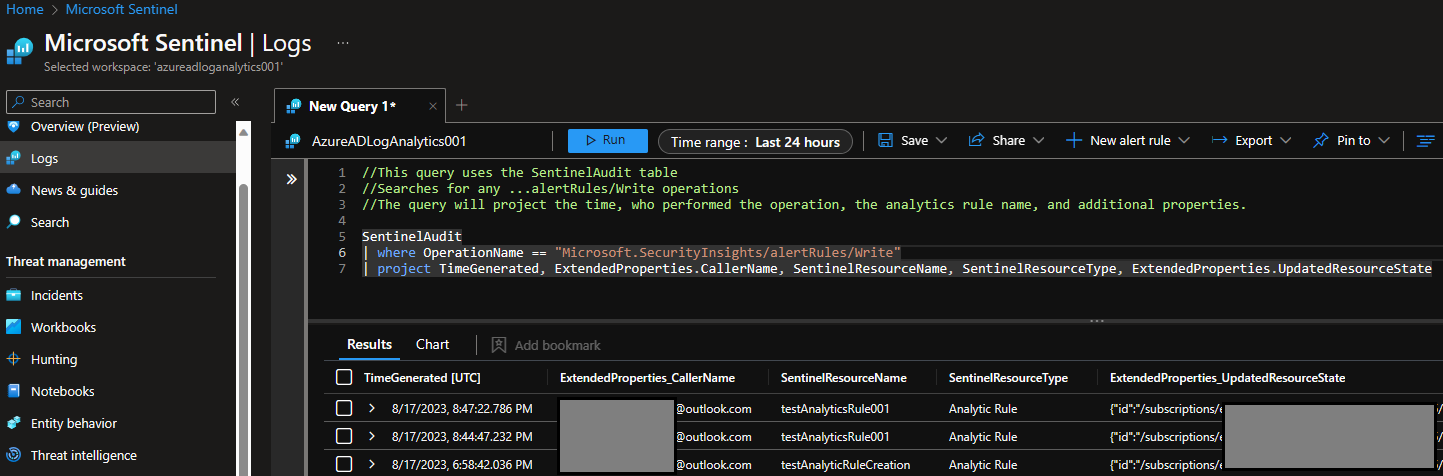Check the 8:47:22.786 PM row checkbox

coord(344,408)
